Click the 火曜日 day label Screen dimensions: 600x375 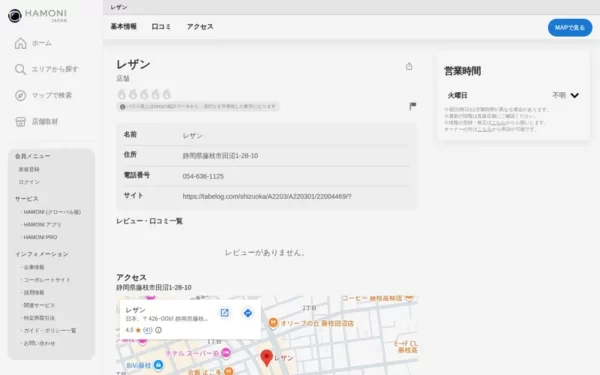point(457,95)
